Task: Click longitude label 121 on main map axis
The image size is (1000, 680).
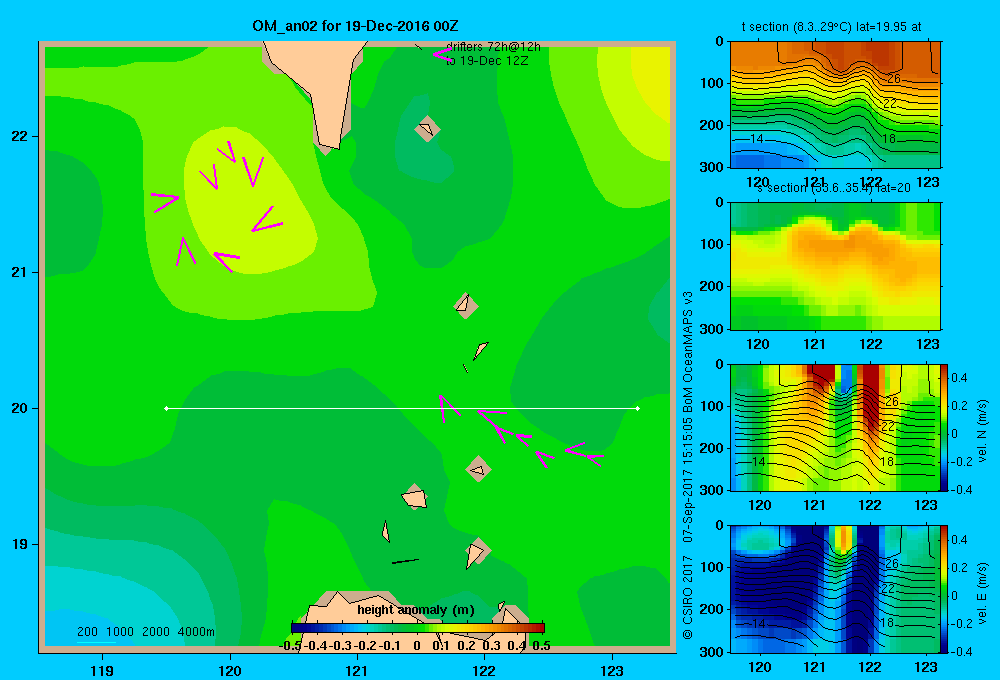Action: (357, 671)
